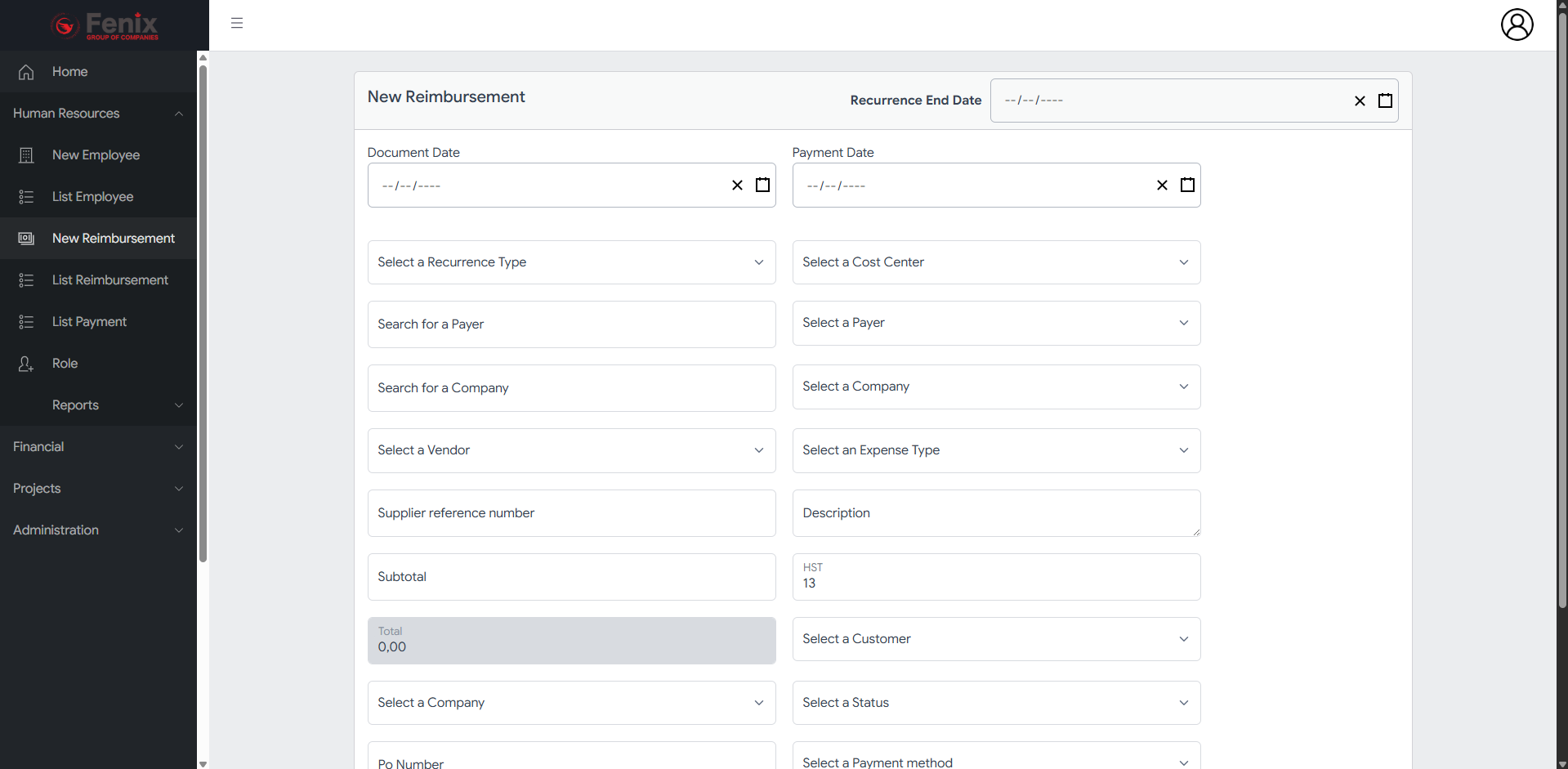The image size is (1568, 769).
Task: Click the disabled Total field
Action: click(x=571, y=641)
